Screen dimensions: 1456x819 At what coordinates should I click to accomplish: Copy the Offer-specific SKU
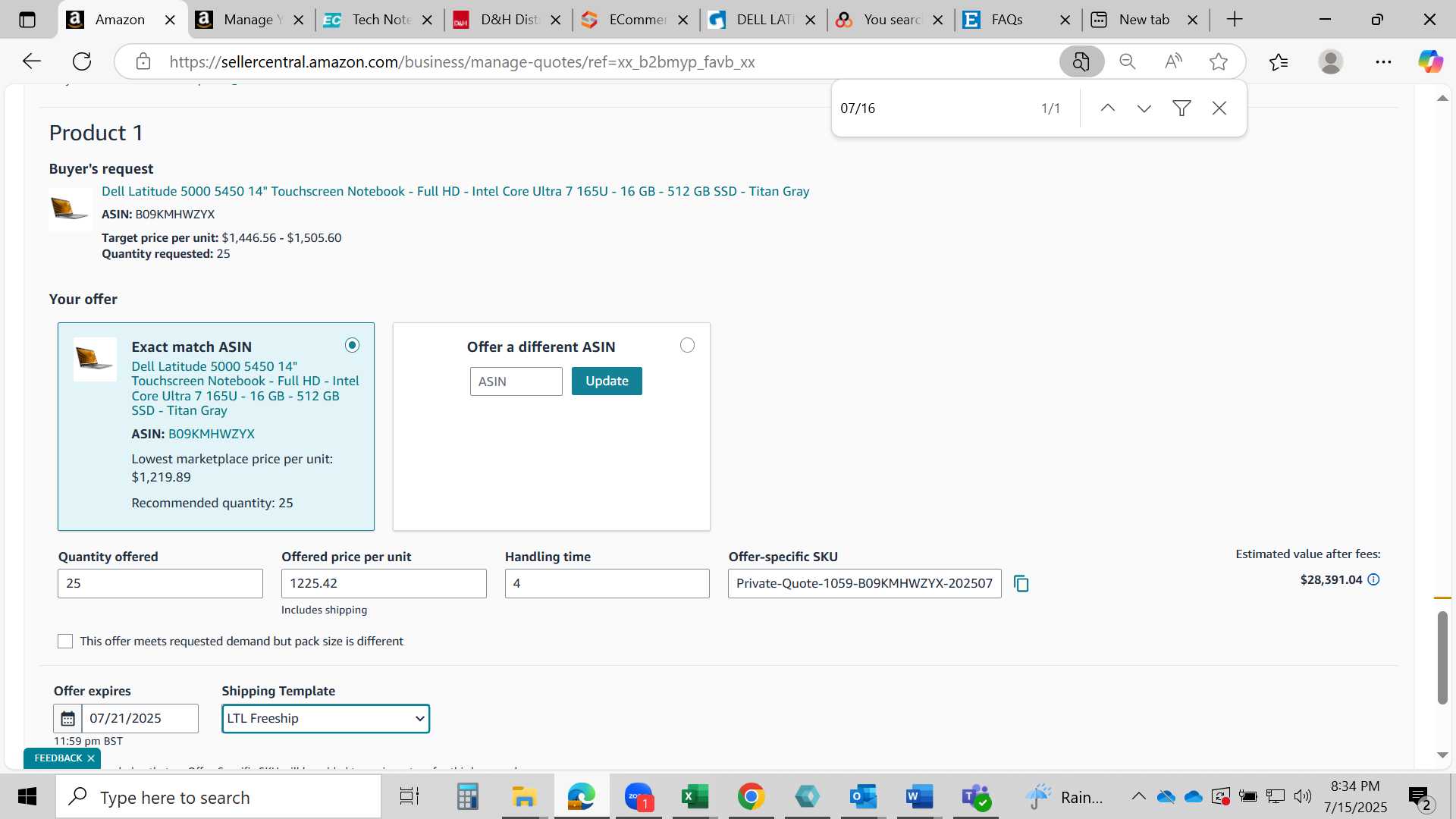click(x=1021, y=583)
